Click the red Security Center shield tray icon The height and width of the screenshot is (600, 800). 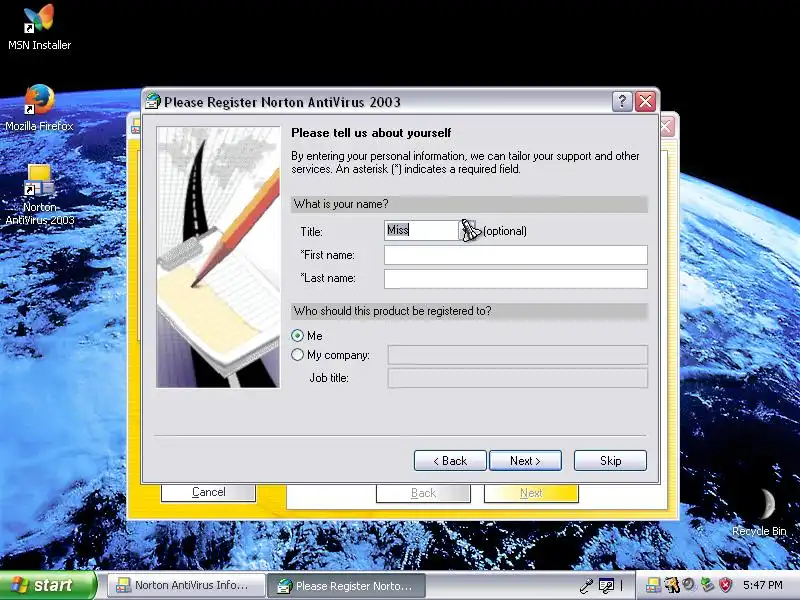pos(726,585)
